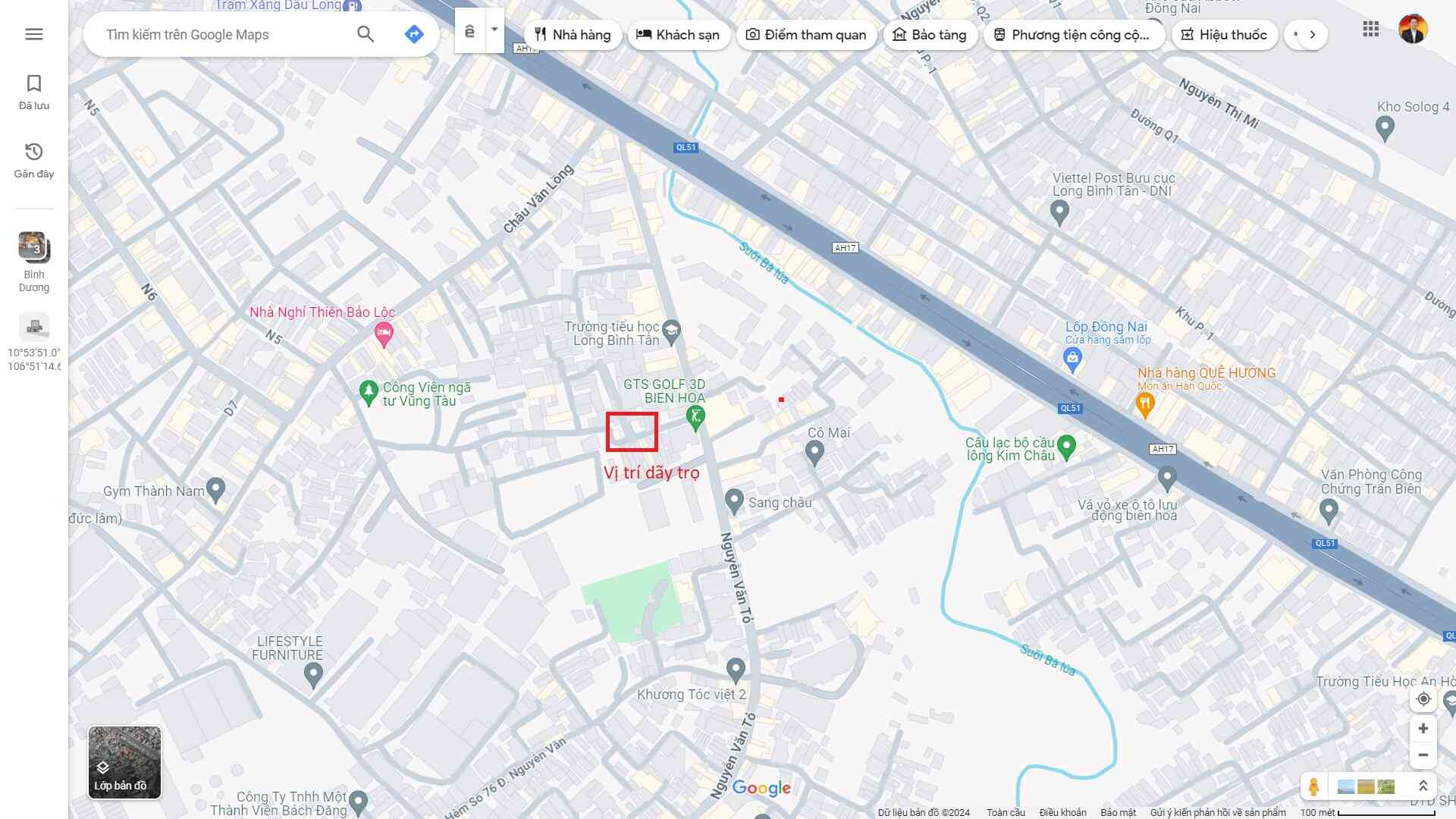This screenshot has width=1456, height=819.
Task: Show your location with target icon
Action: [1423, 699]
